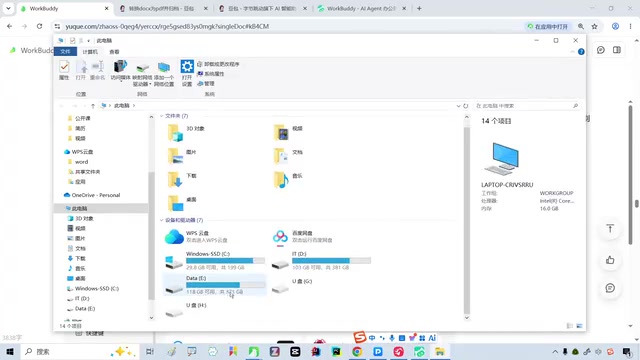Select the U 盘 (H:) drive
The height and width of the screenshot is (360, 640).
pos(186,309)
